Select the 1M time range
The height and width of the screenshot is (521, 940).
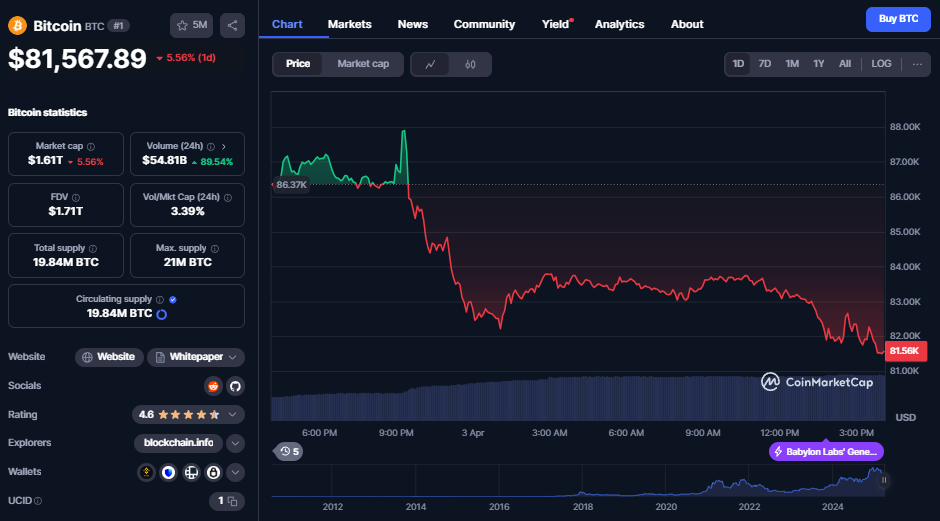tap(792, 64)
